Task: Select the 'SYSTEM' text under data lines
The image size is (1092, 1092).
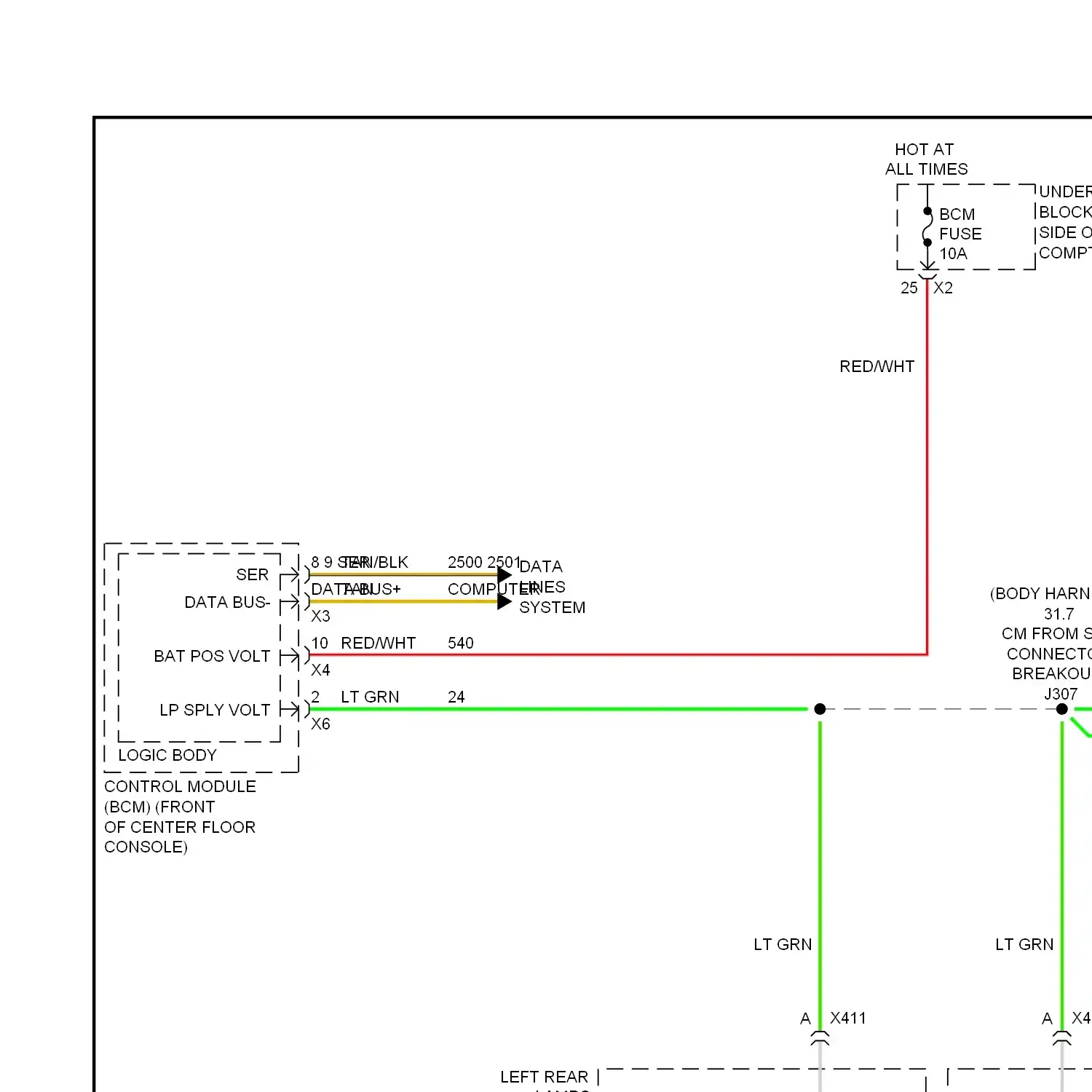Action: pyautogui.click(x=552, y=607)
